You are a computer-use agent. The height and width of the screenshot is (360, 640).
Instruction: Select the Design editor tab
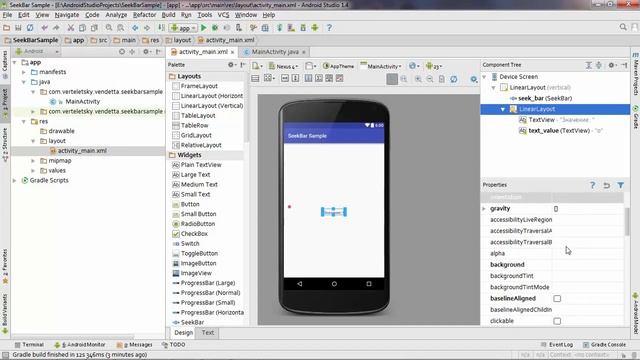[183, 333]
